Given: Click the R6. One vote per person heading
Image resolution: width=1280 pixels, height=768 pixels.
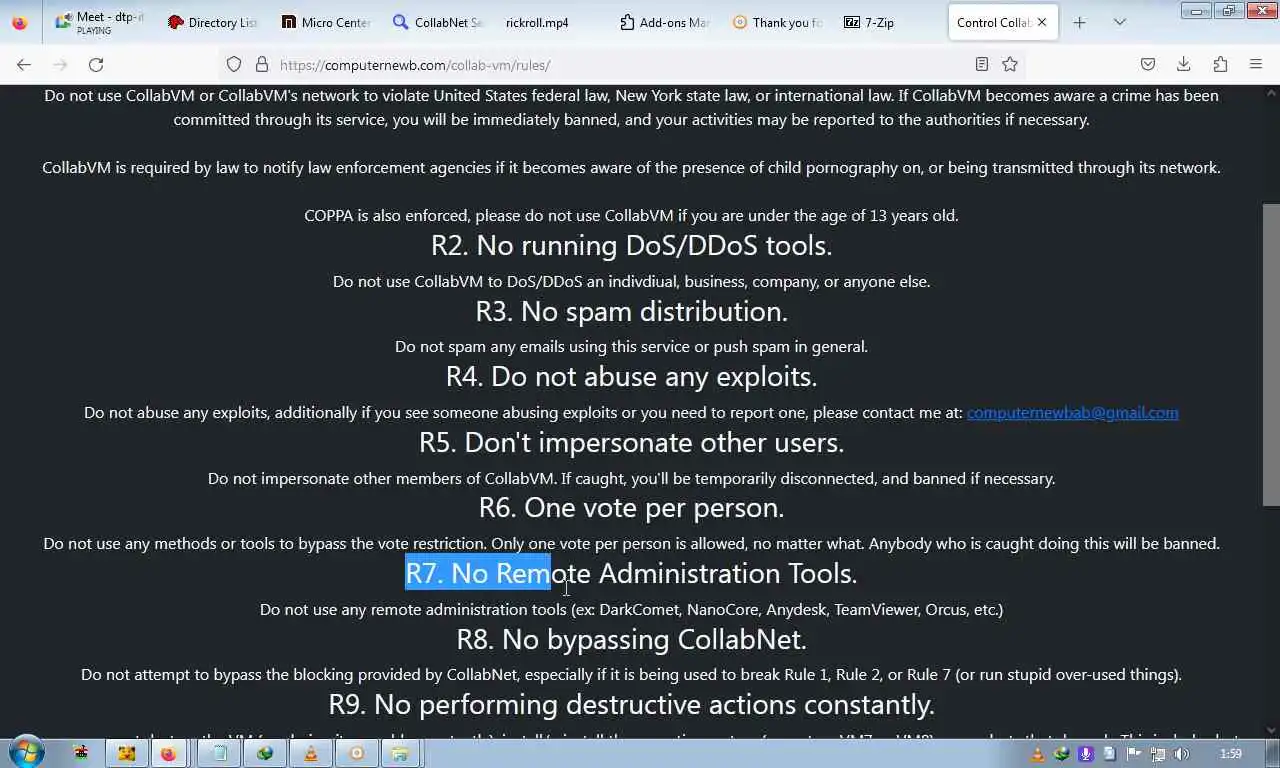Looking at the screenshot, I should pyautogui.click(x=631, y=507).
